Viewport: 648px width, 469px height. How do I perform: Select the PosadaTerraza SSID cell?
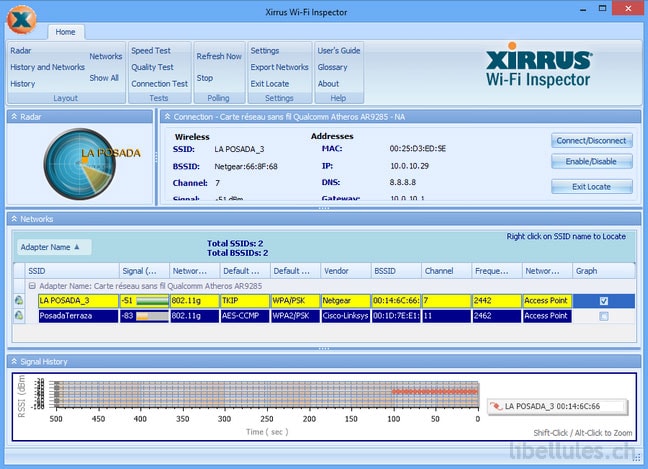tap(78, 316)
